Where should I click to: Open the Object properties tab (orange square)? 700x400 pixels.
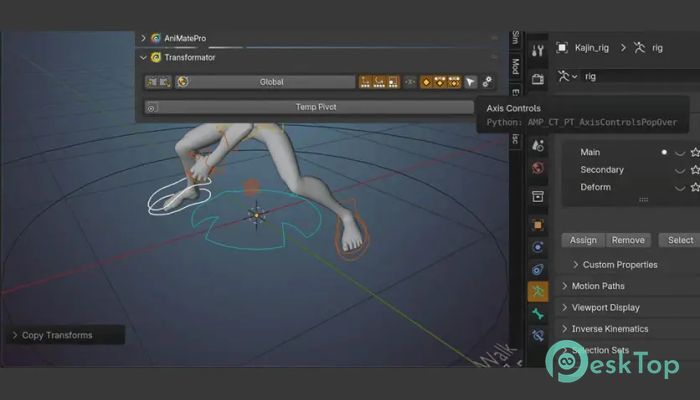[538, 225]
